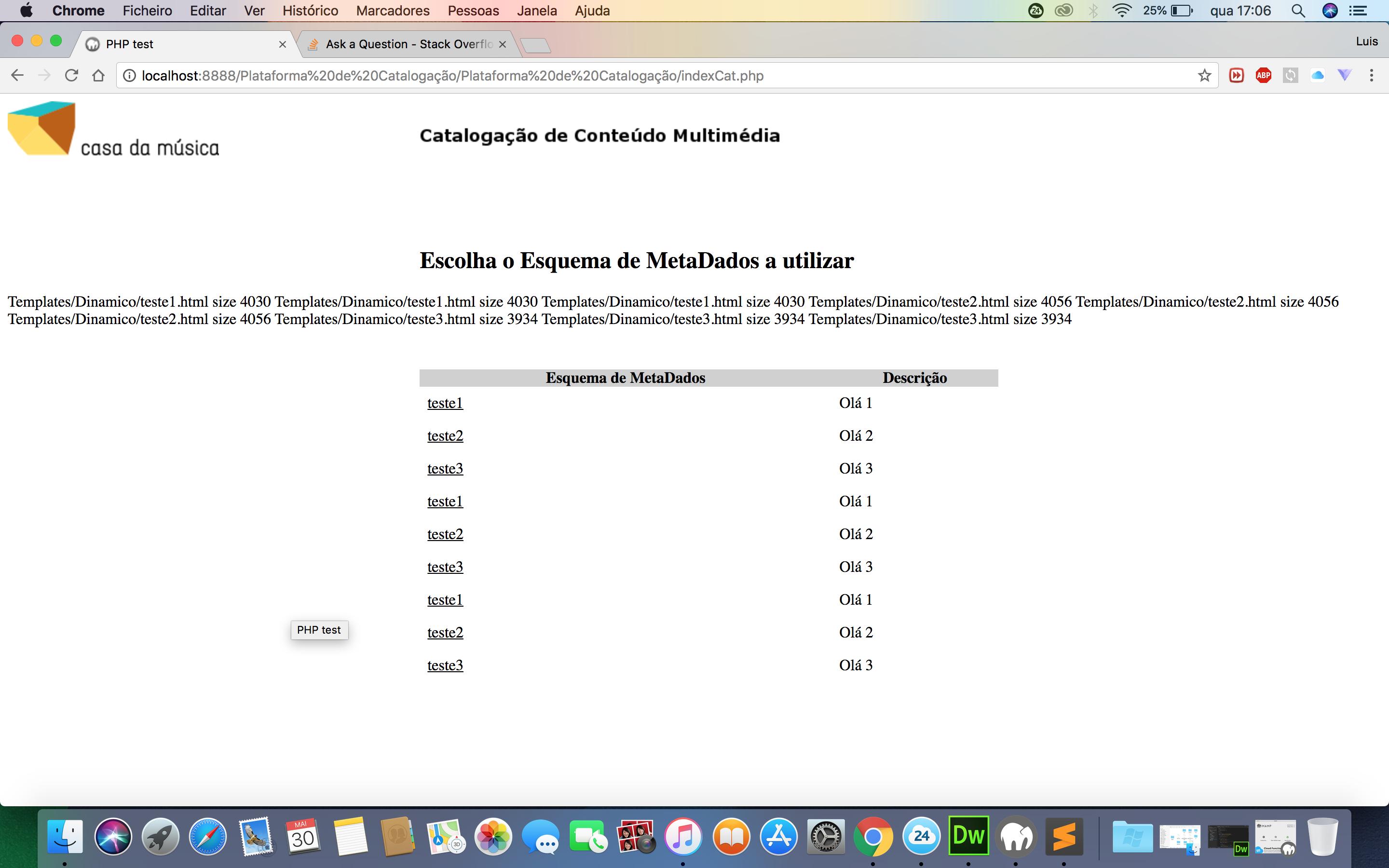The image size is (1389, 868).
Task: Click the second teste2 link
Action: coord(445,534)
